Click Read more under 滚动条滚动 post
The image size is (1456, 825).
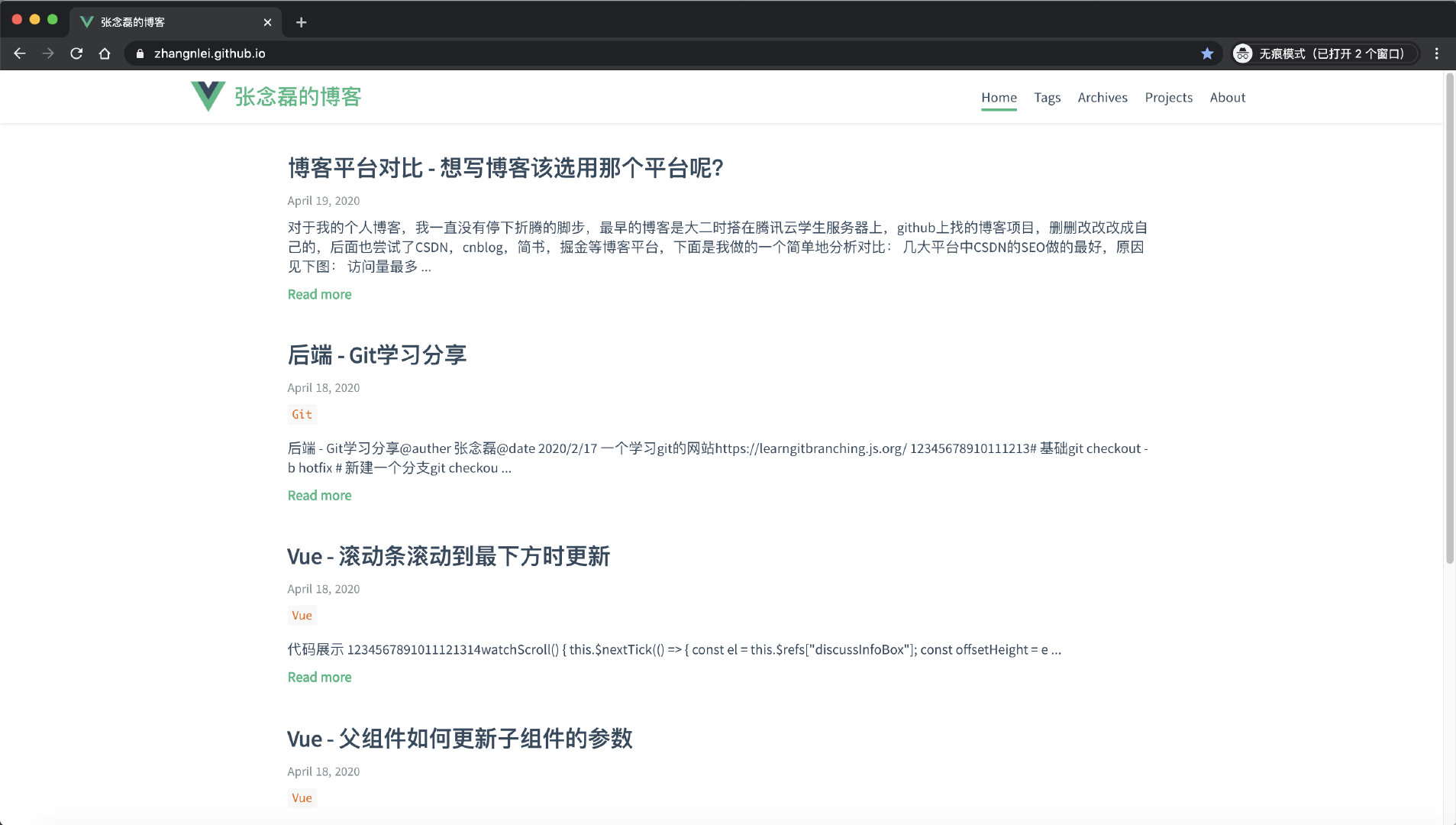[319, 677]
